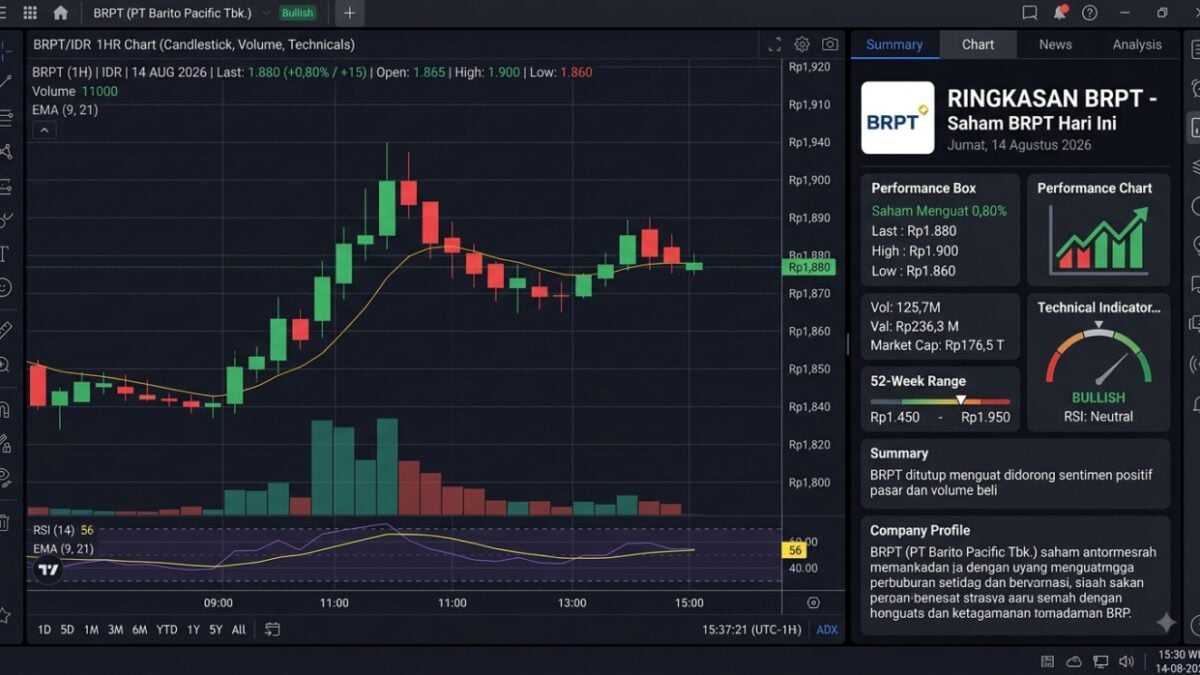The width and height of the screenshot is (1200, 675).
Task: Open the display monitor tray icon
Action: tap(1101, 661)
